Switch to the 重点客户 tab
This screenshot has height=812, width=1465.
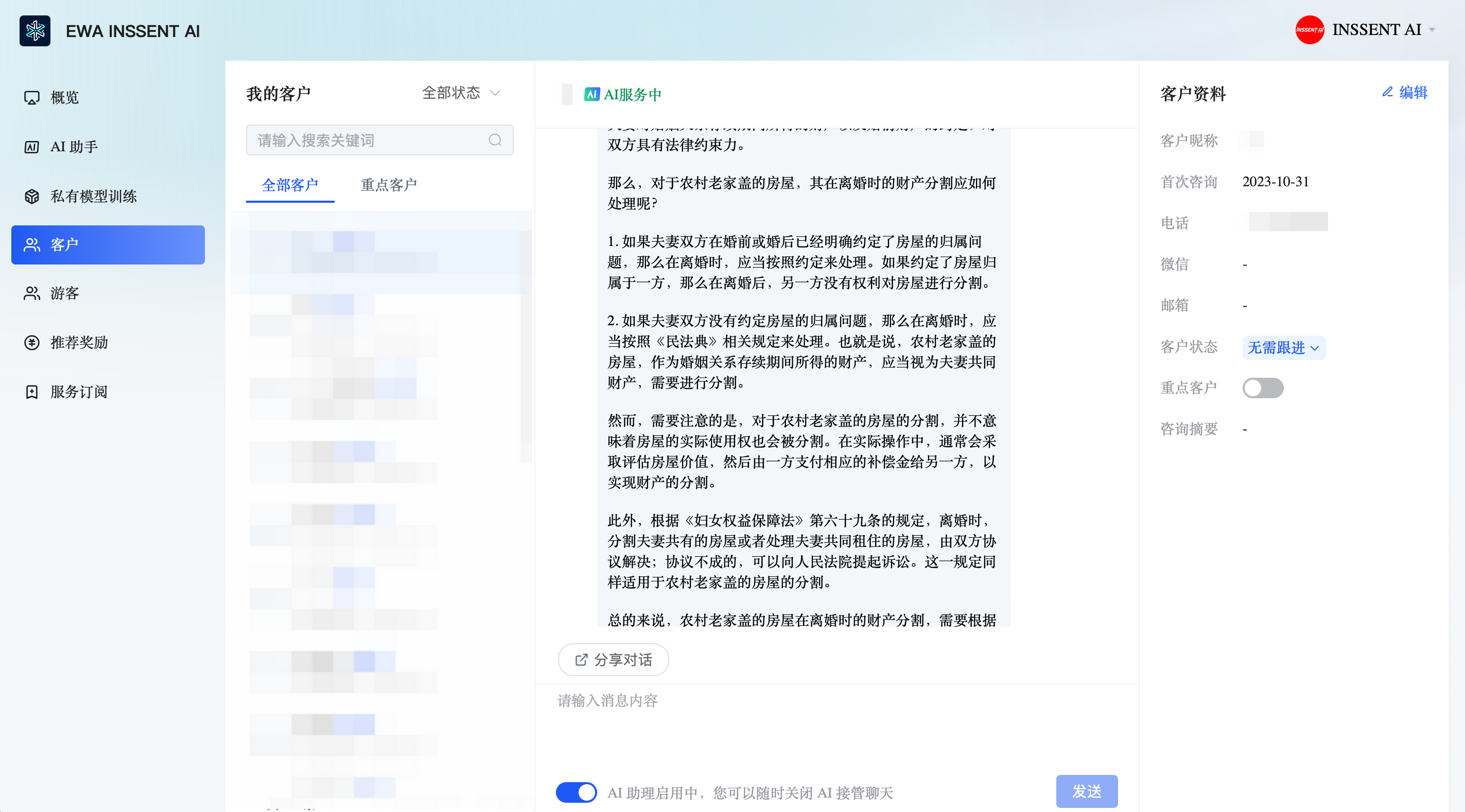point(389,185)
